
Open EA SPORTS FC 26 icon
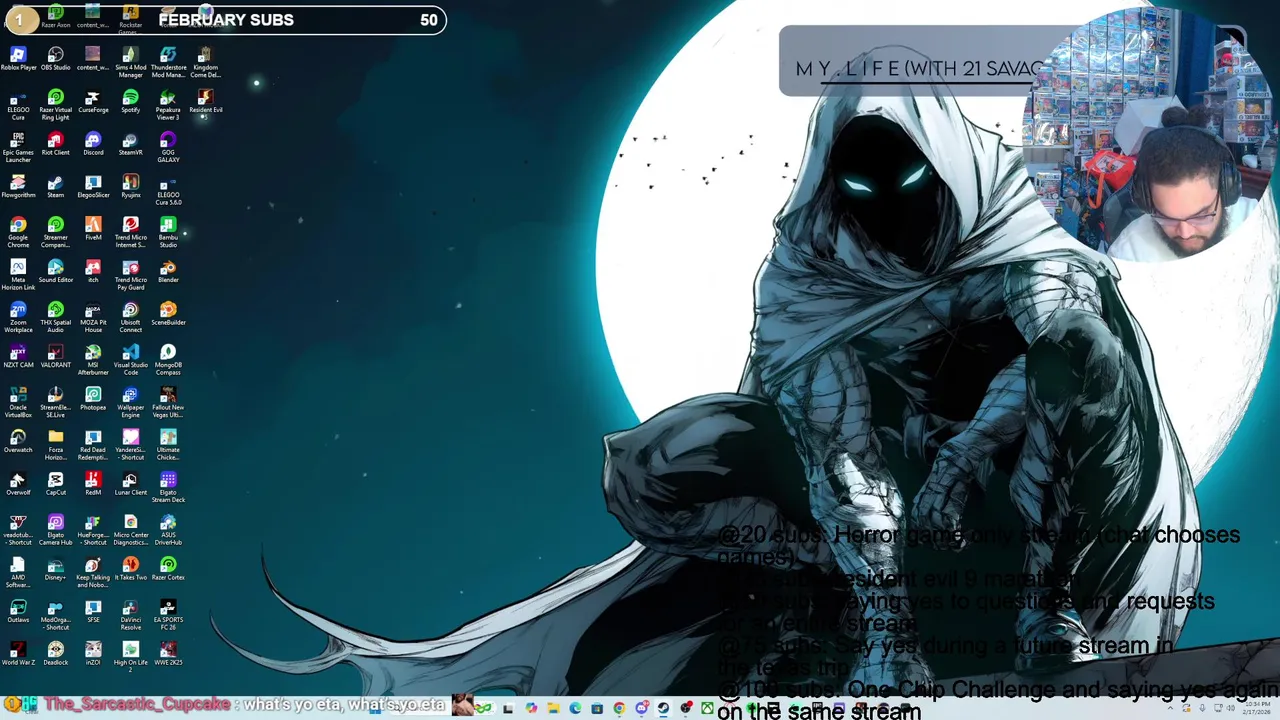168,615
